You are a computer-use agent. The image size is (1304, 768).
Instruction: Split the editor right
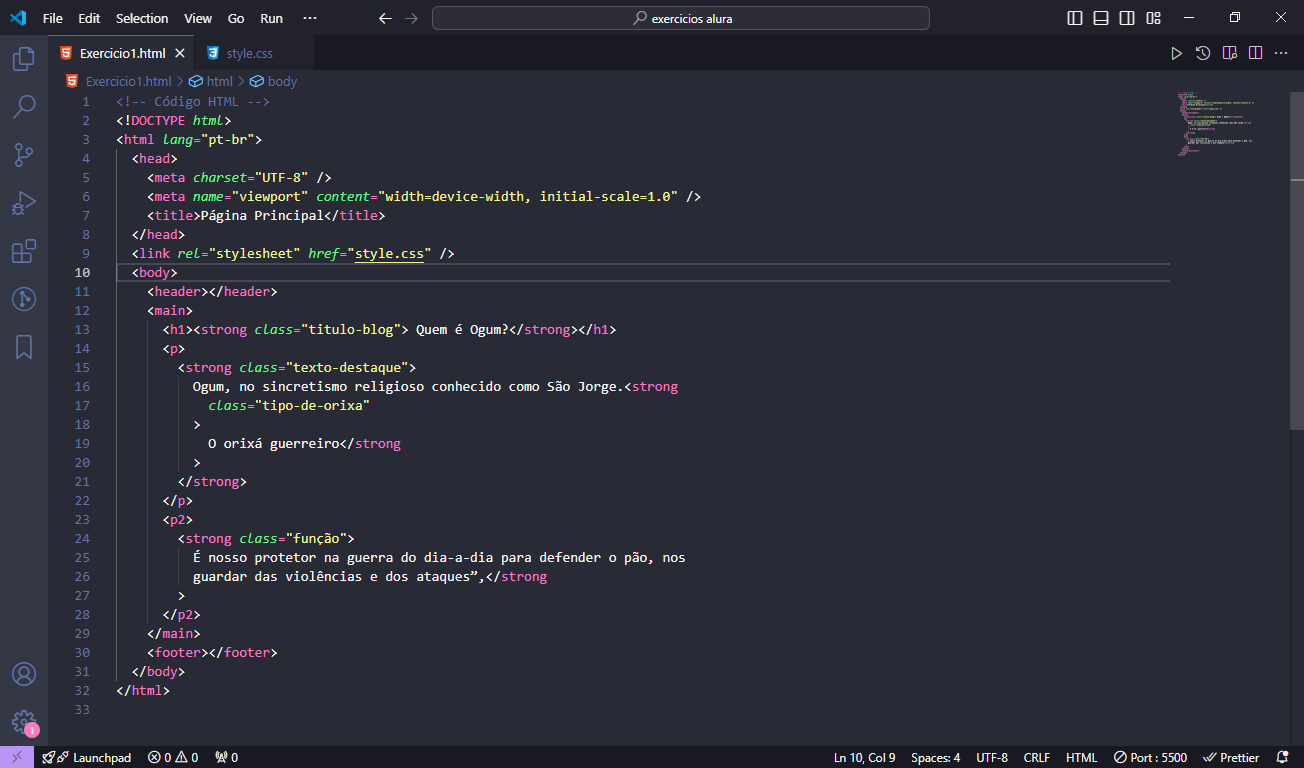(x=1255, y=53)
